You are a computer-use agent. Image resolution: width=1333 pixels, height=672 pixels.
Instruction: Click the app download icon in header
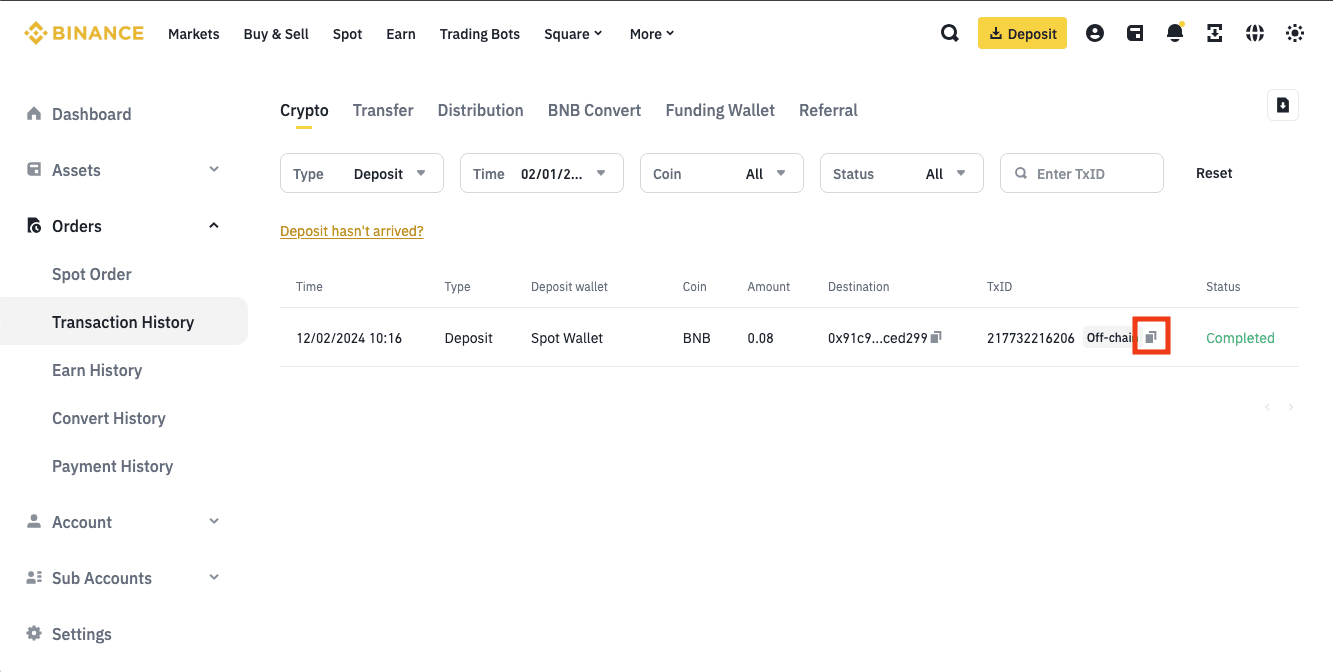(1215, 33)
